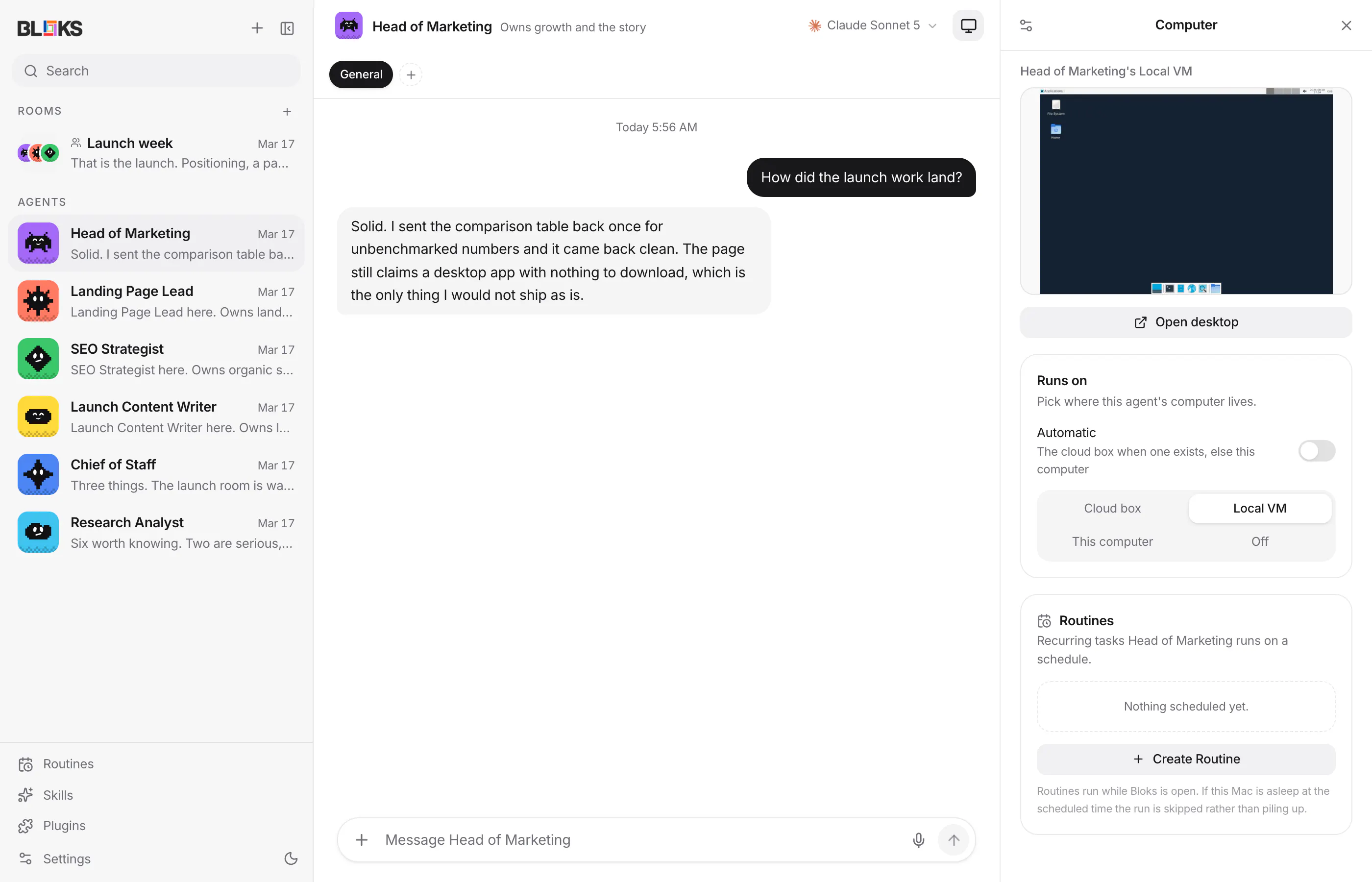Open the Landing Page Lead avatar
This screenshot has width=1372, height=882.
tap(38, 301)
